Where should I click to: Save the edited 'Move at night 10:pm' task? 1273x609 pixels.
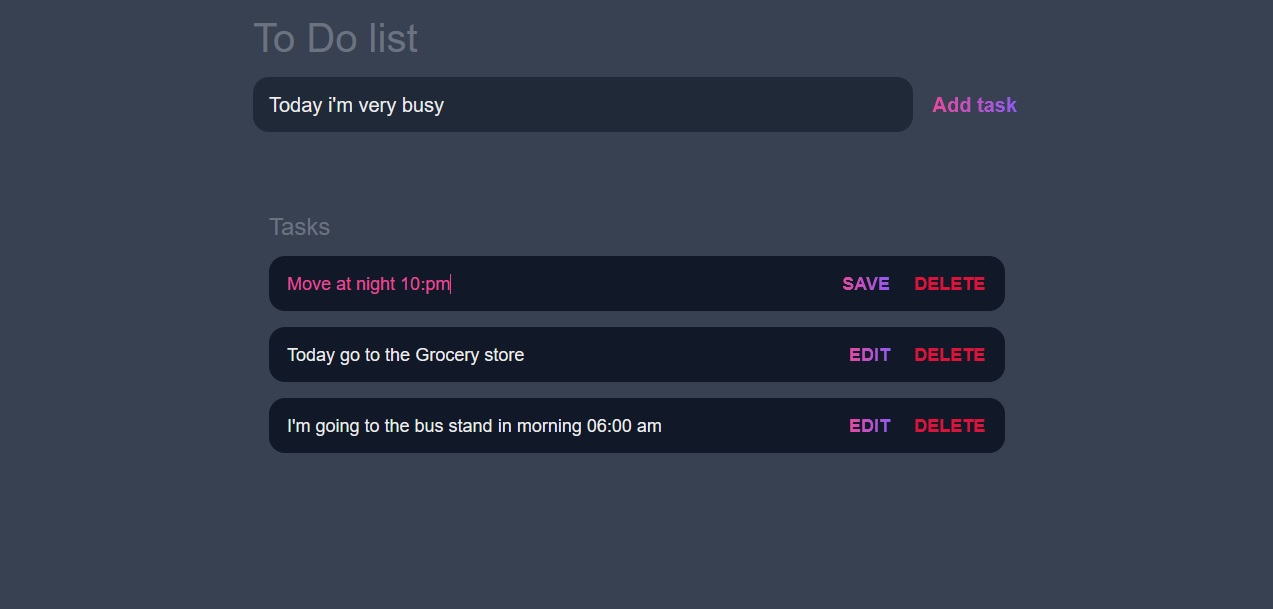(x=866, y=284)
